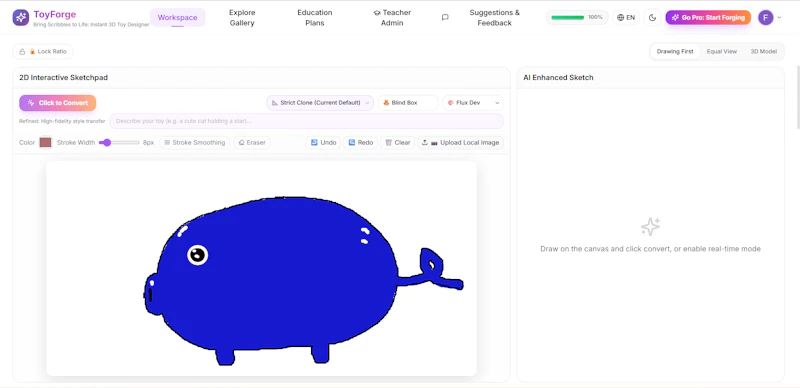Open Teacher Admin section
The width and height of the screenshot is (800, 388).
click(392, 17)
